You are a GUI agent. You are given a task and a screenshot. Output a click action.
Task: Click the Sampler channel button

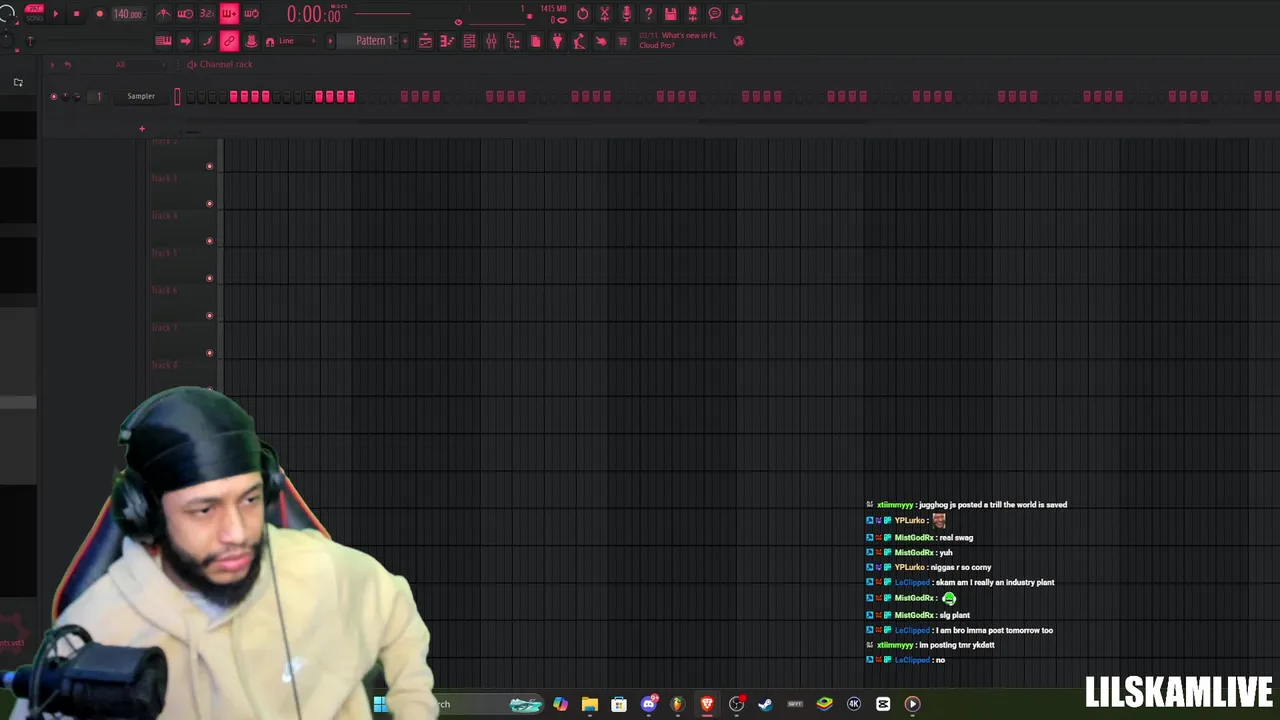pos(141,97)
